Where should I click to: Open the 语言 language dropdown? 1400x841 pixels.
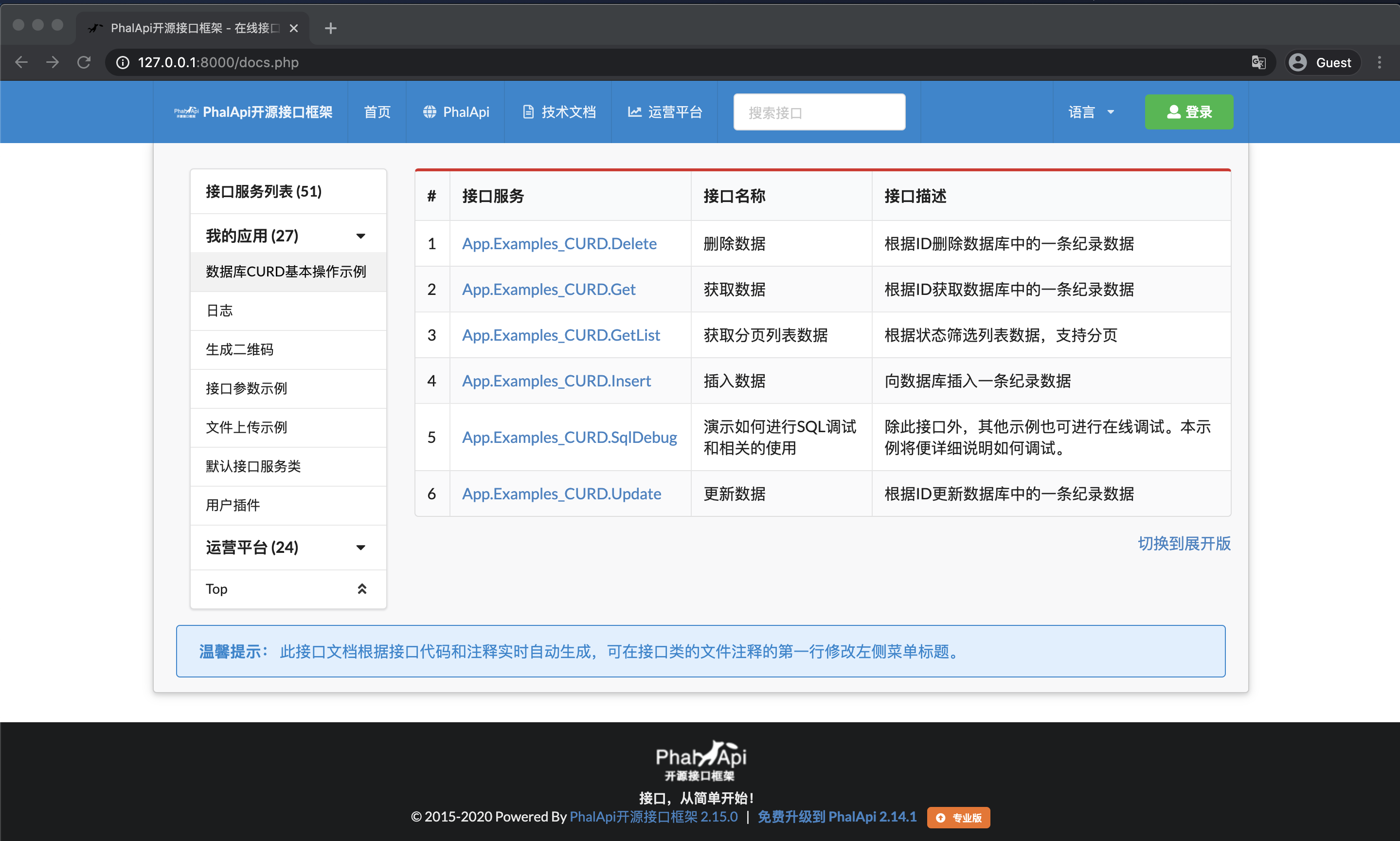tap(1090, 111)
